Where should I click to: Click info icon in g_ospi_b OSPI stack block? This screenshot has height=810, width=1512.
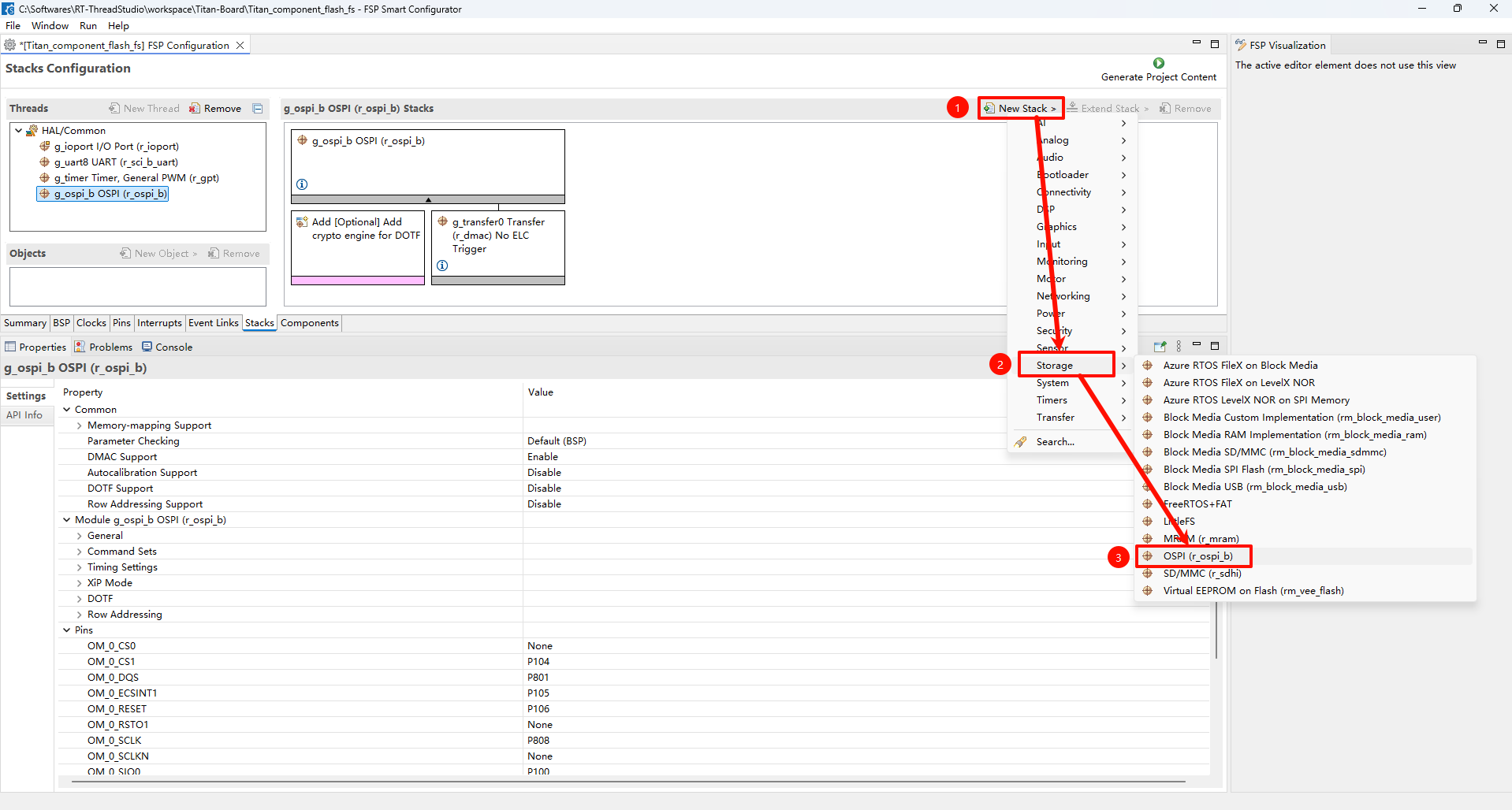tap(302, 184)
